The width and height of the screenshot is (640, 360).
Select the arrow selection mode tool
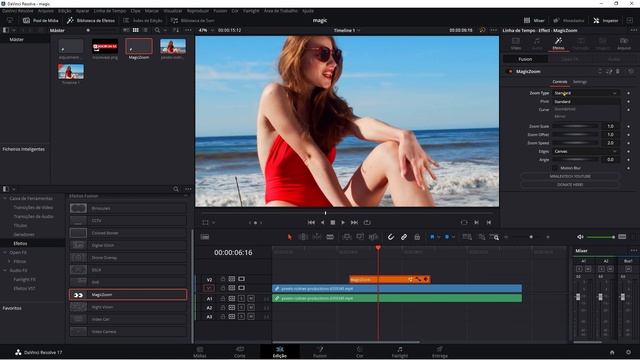[x=290, y=237]
